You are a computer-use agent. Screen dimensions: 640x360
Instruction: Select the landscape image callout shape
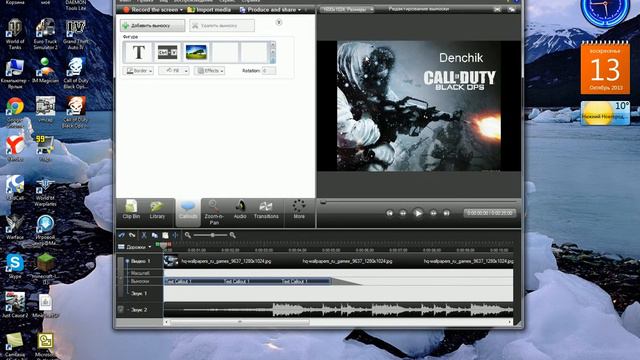[x=196, y=52]
